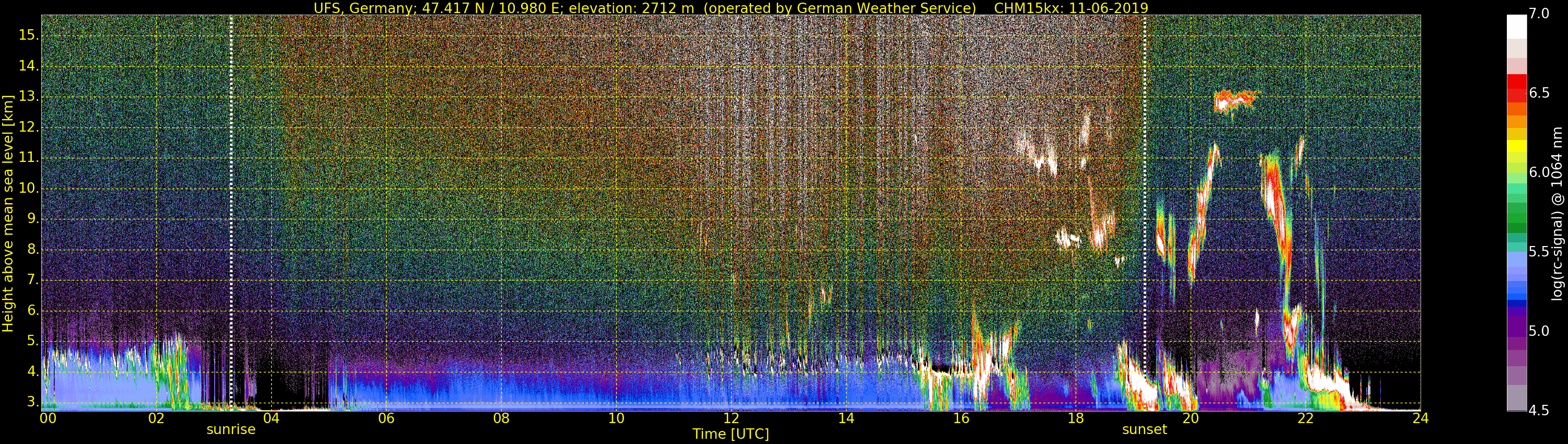This screenshot has height=444, width=1568.
Task: Click the colorbar tick value '4.5'
Action: click(1539, 410)
